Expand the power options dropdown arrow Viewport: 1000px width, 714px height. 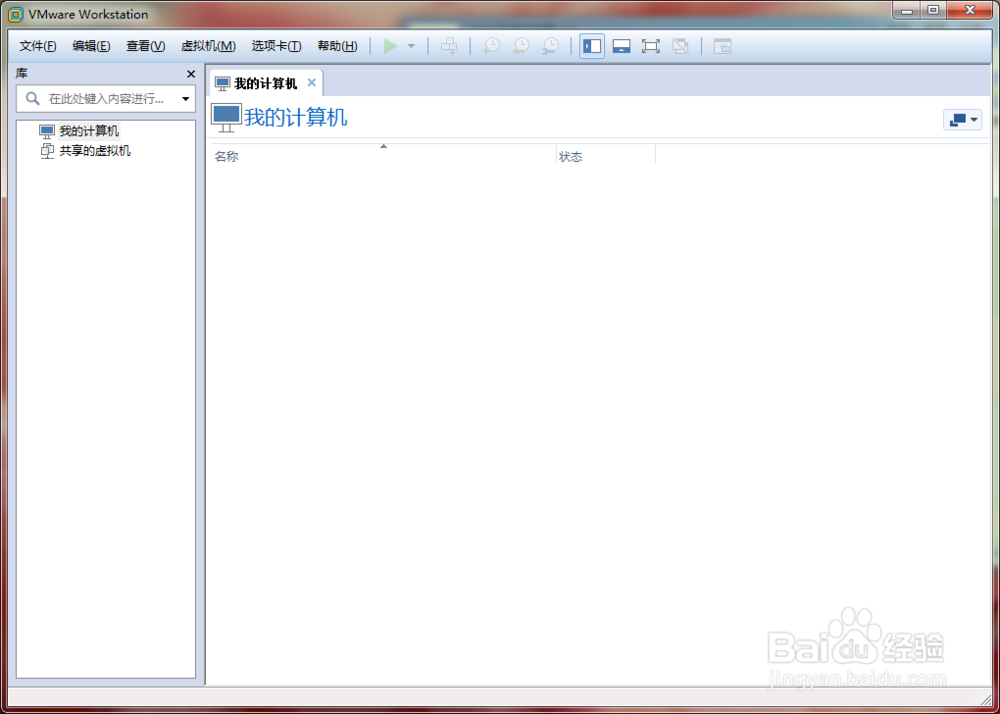tap(411, 46)
